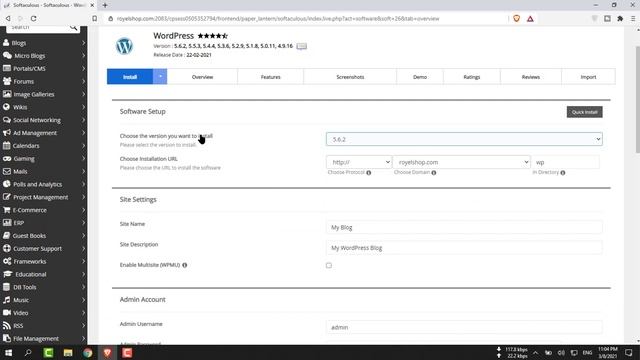Show info for Choose Protocol
The width and height of the screenshot is (640, 360).
point(369,173)
